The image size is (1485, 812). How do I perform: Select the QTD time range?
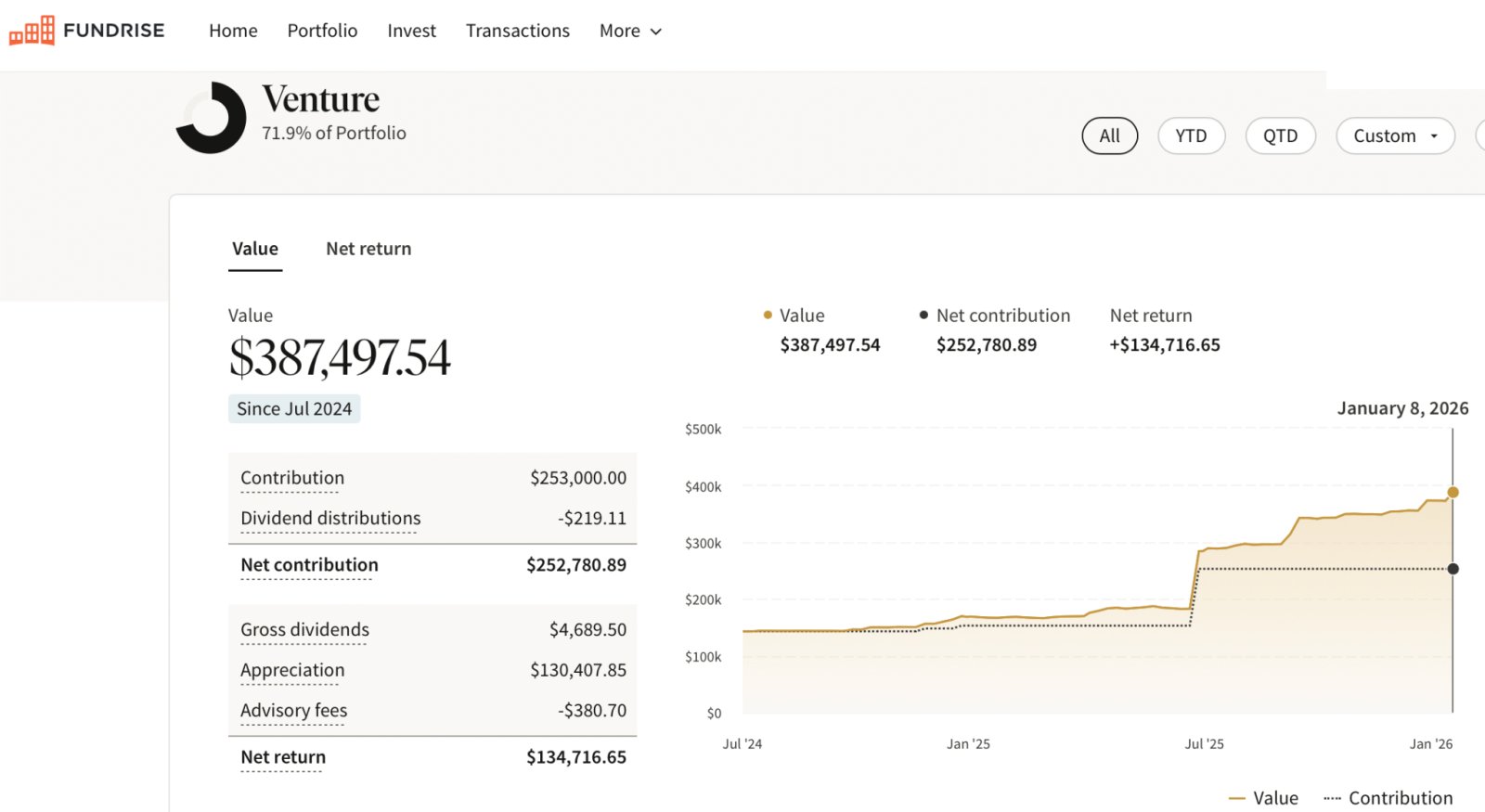tap(1280, 136)
